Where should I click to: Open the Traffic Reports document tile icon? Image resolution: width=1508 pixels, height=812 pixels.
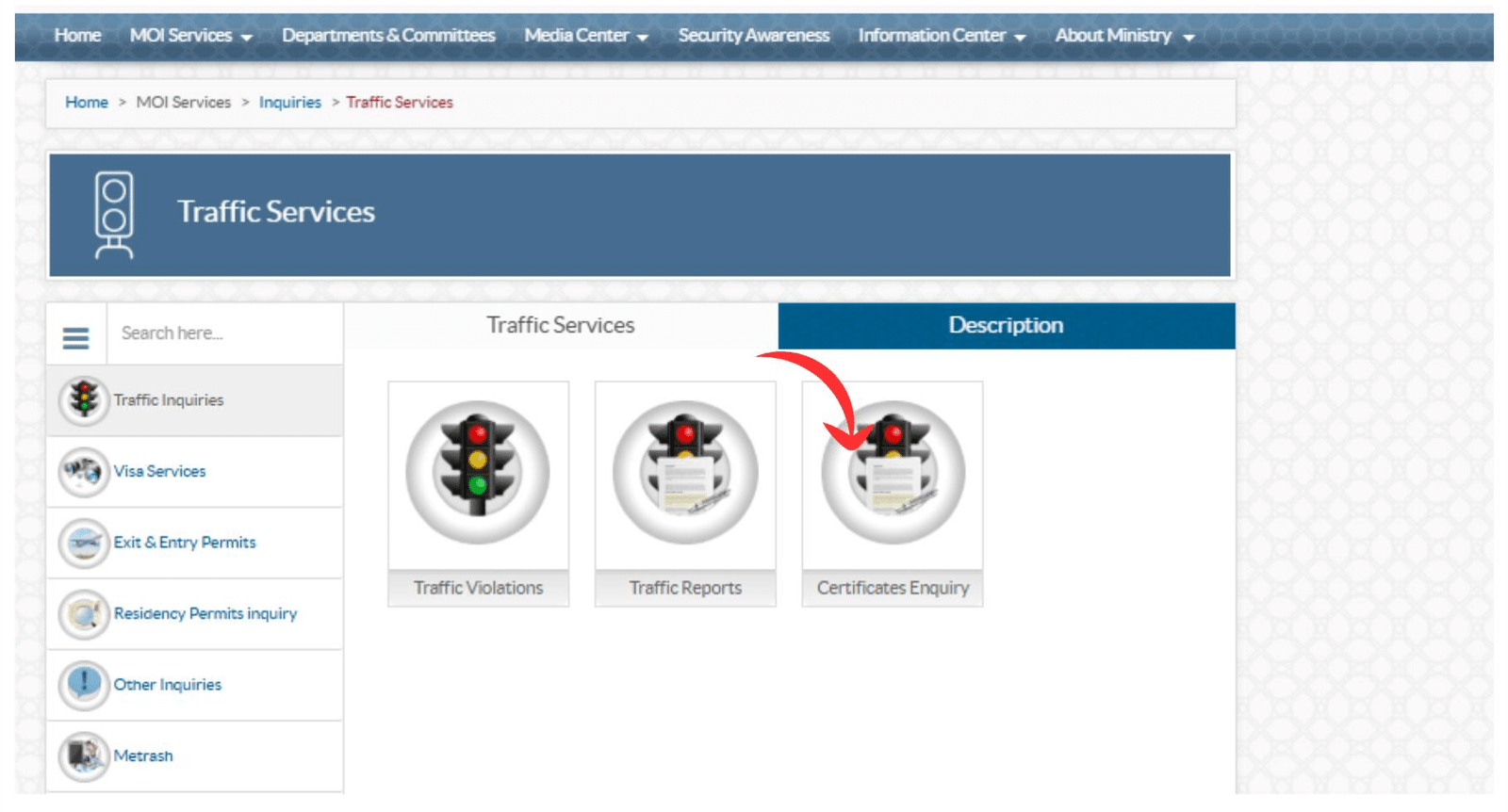[x=685, y=473]
